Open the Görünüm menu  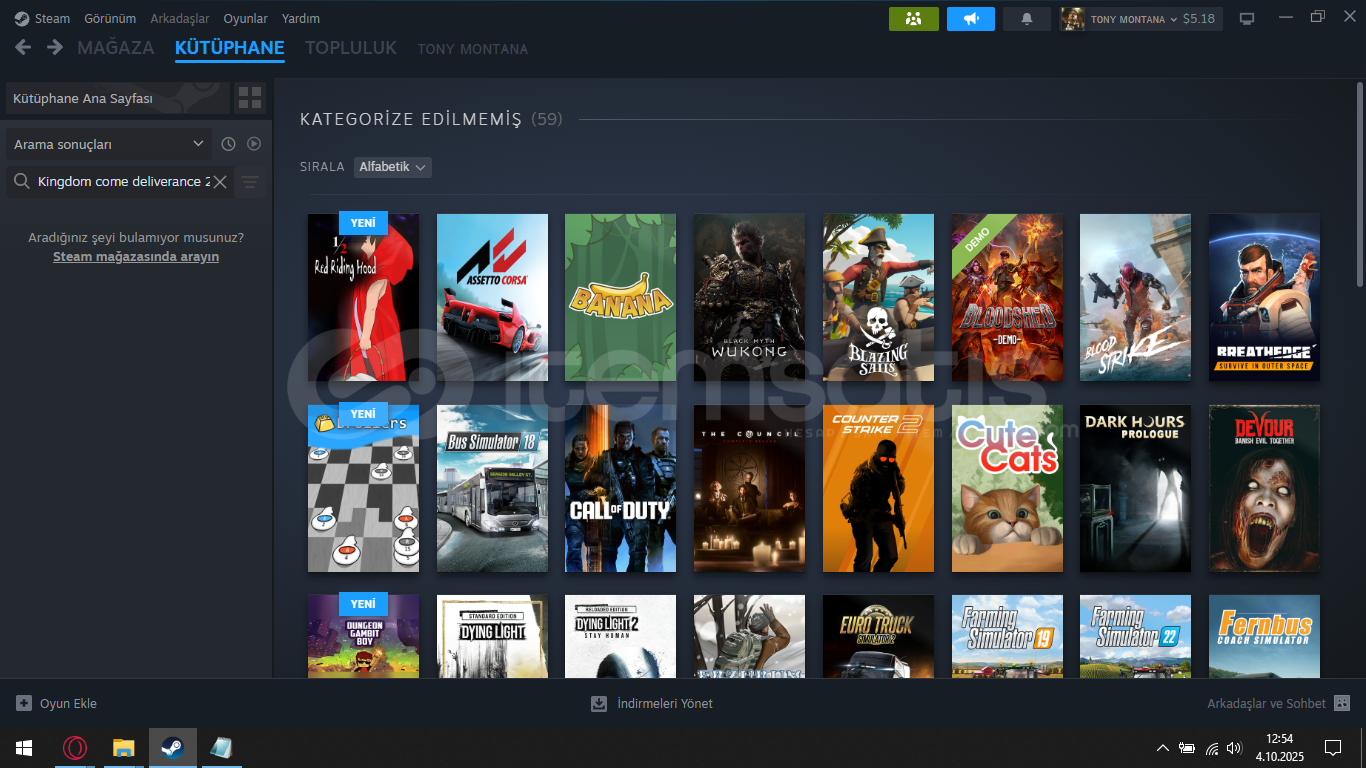click(x=110, y=18)
